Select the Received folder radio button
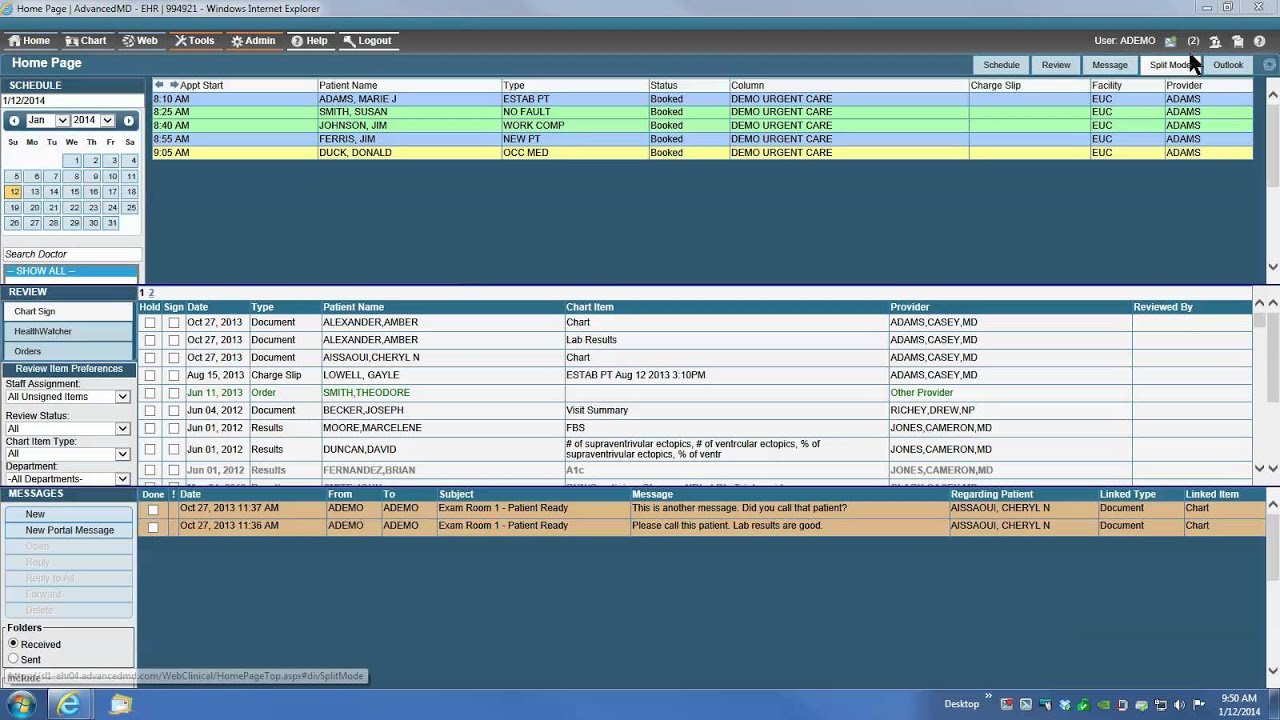Image resolution: width=1280 pixels, height=720 pixels. (x=13, y=644)
